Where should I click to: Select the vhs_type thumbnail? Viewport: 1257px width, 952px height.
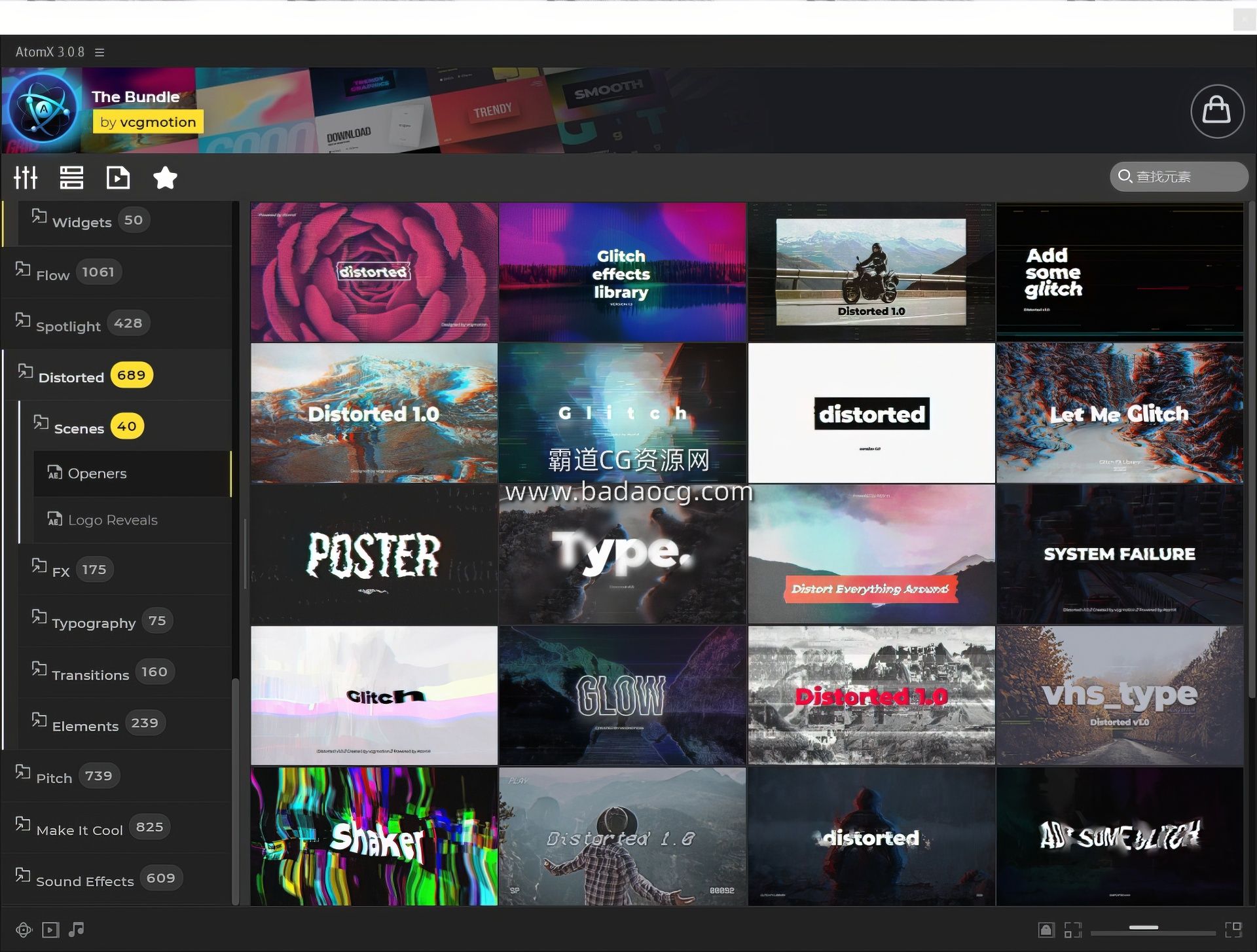(x=1120, y=695)
